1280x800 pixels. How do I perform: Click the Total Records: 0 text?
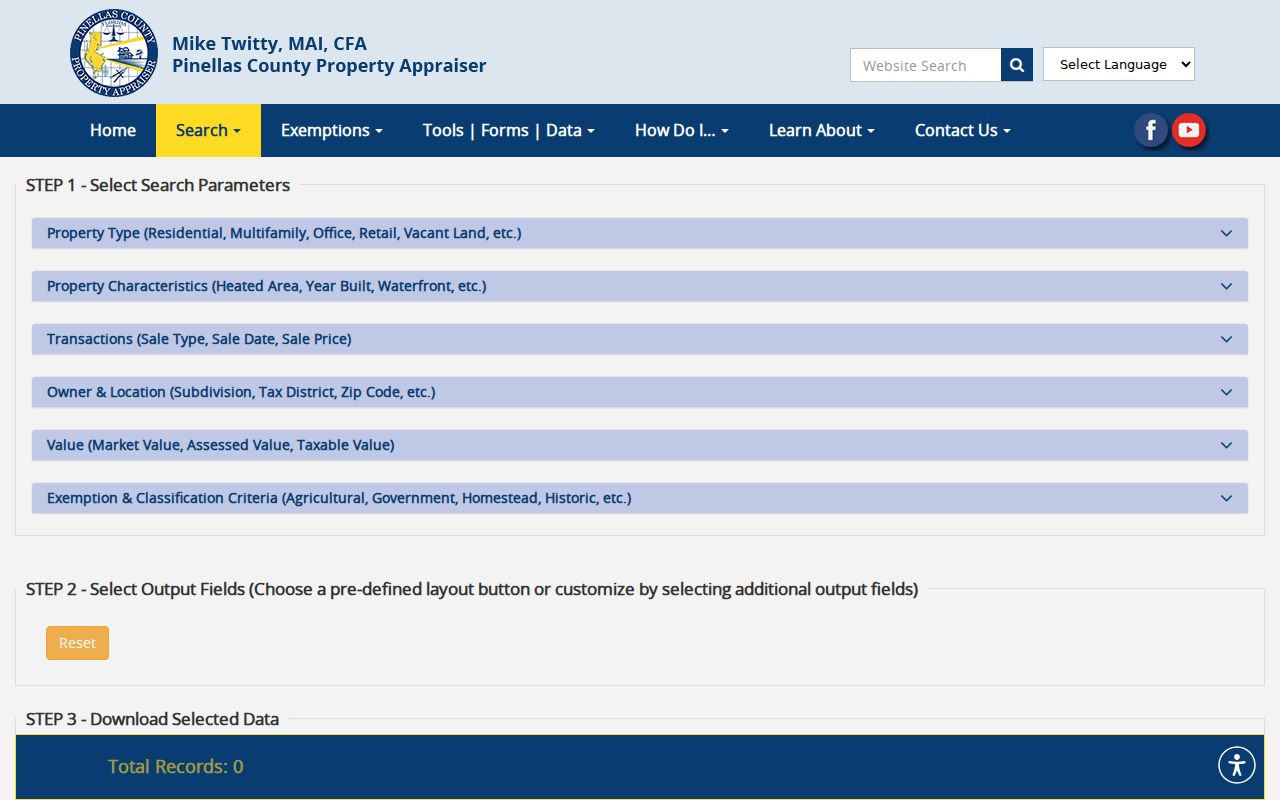pyautogui.click(x=176, y=767)
